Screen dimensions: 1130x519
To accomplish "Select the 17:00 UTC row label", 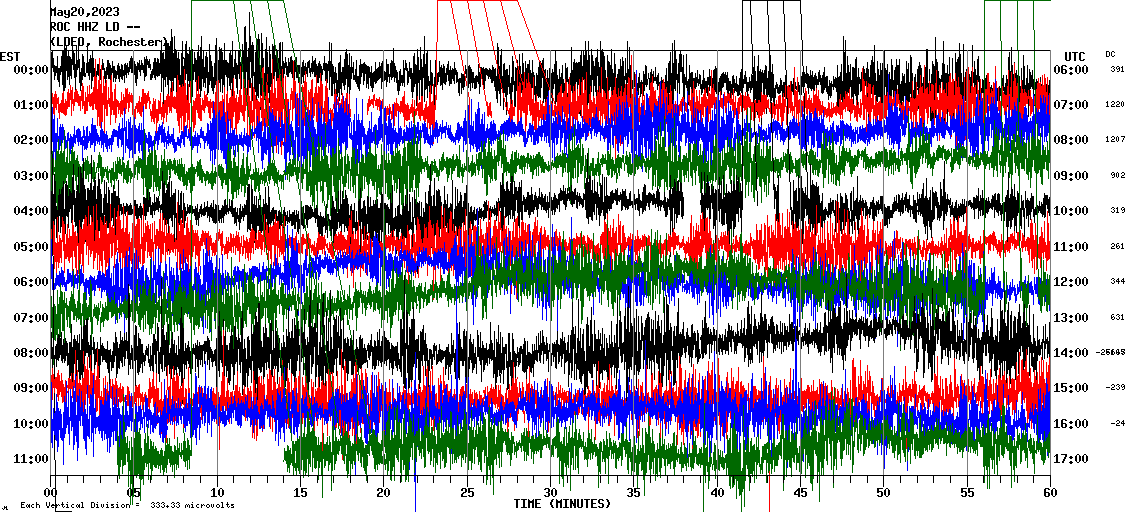I will coord(1069,459).
